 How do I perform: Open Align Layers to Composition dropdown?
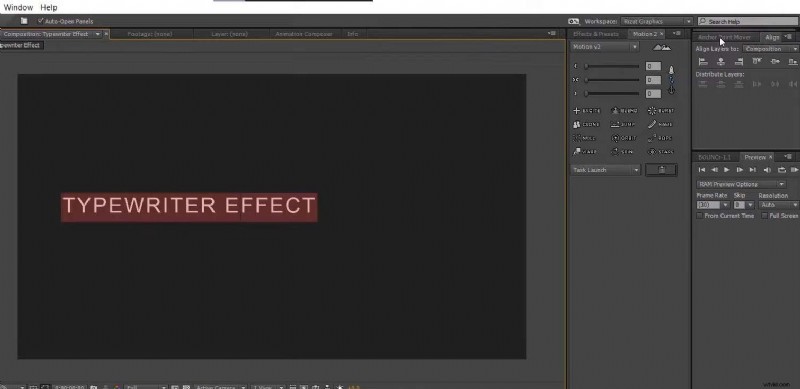771,49
